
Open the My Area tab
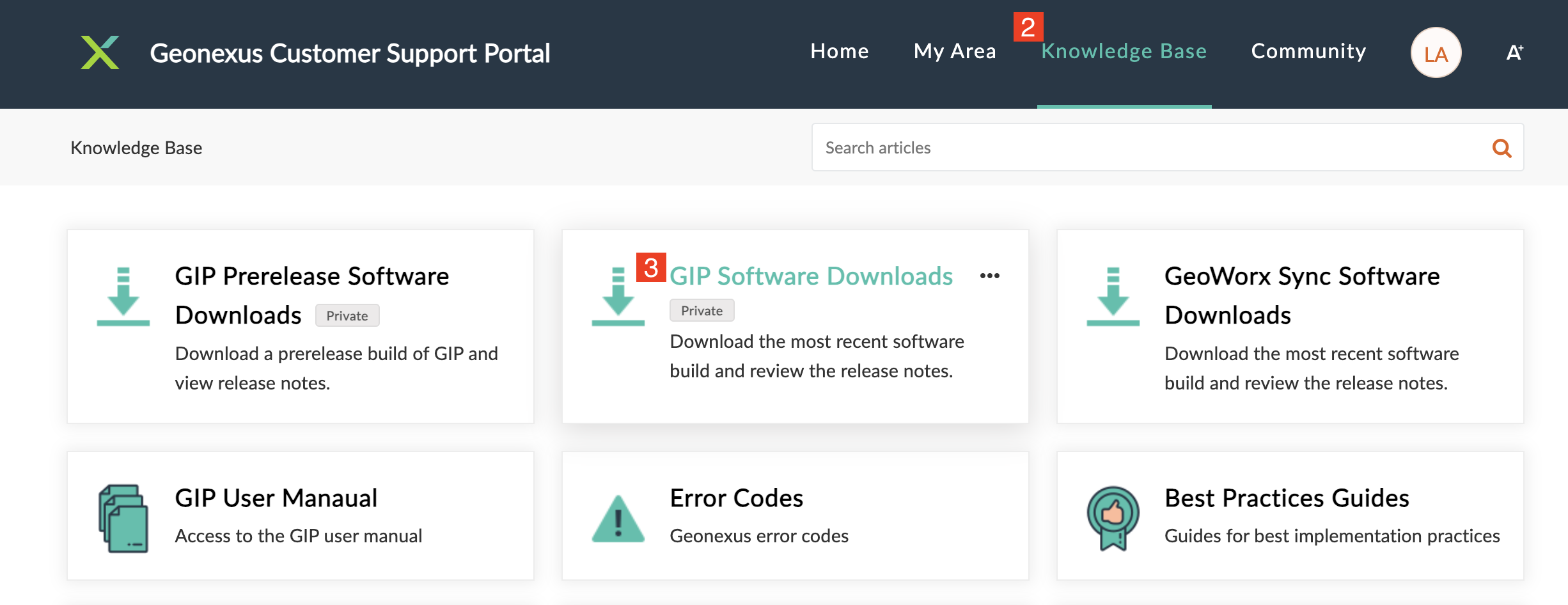[x=955, y=51]
